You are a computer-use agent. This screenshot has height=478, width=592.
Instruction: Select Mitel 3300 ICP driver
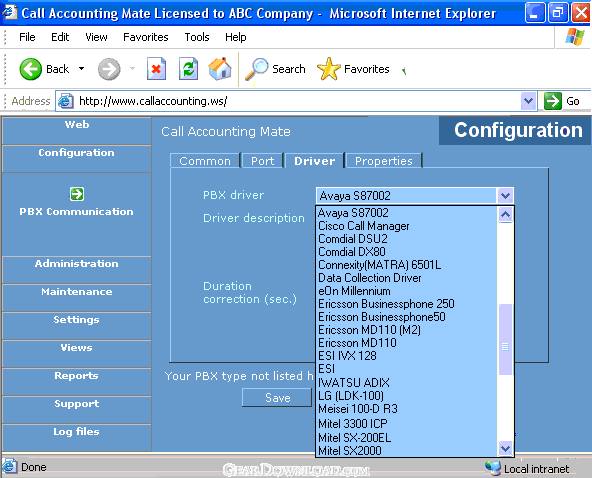(407, 423)
